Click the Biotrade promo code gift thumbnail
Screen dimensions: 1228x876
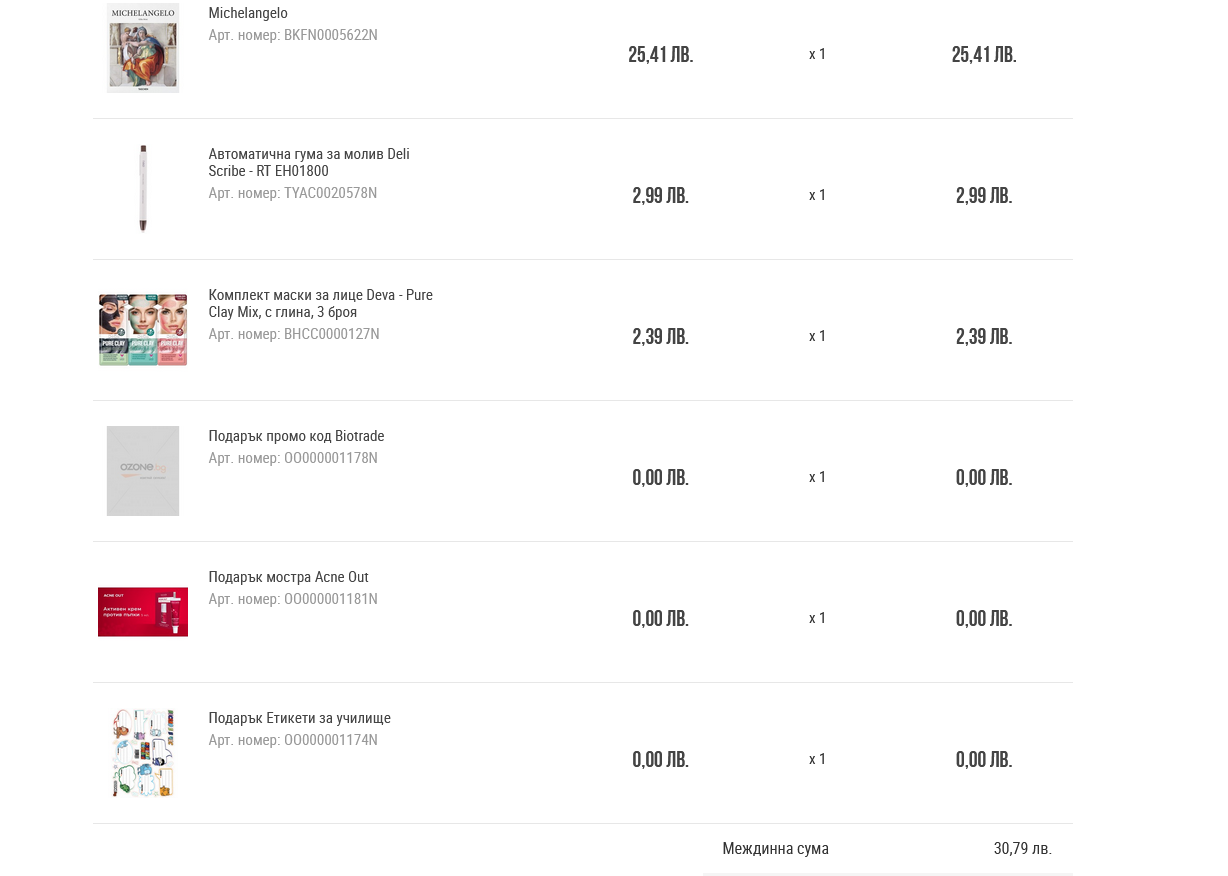tap(143, 471)
